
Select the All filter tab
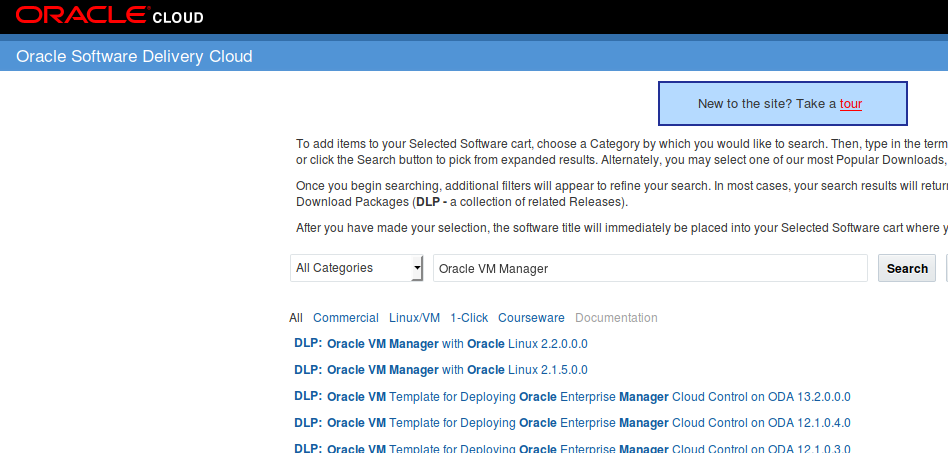pyautogui.click(x=296, y=318)
